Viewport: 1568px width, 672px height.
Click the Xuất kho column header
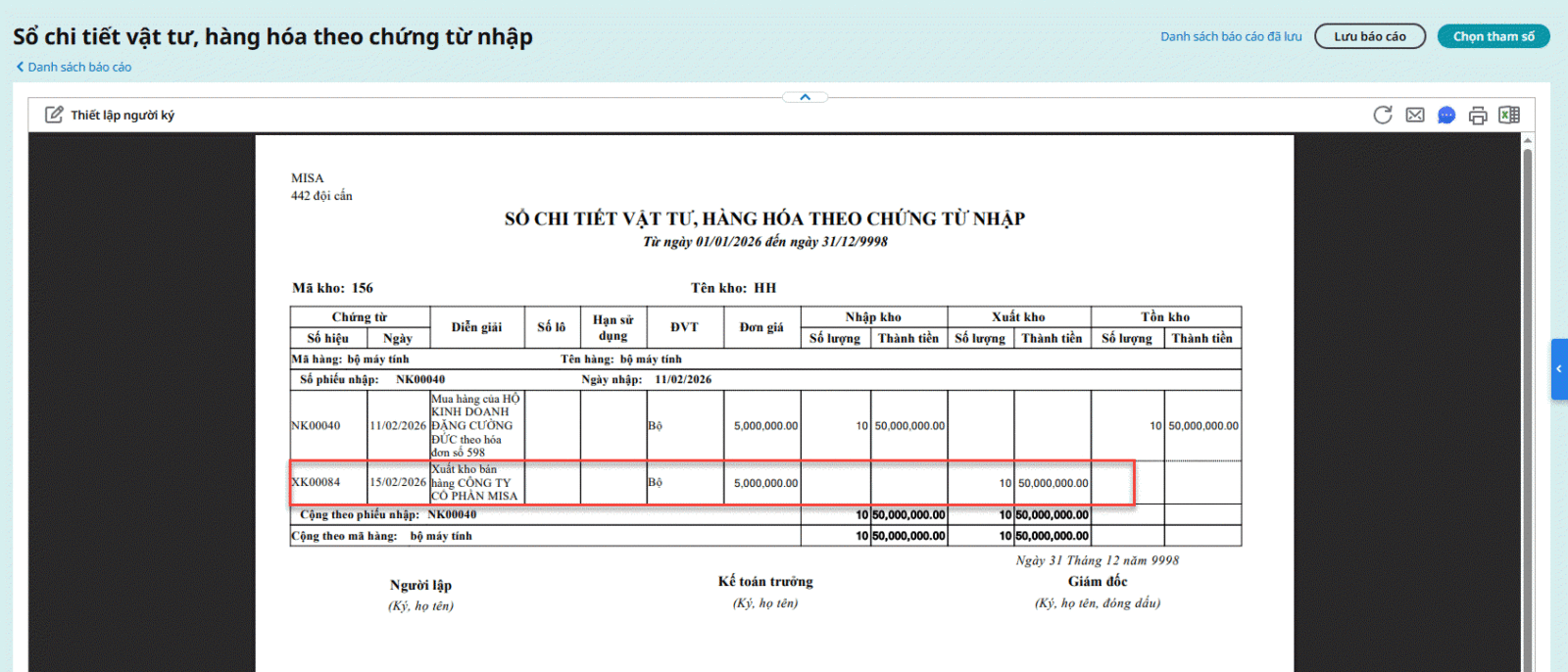[x=1018, y=316]
